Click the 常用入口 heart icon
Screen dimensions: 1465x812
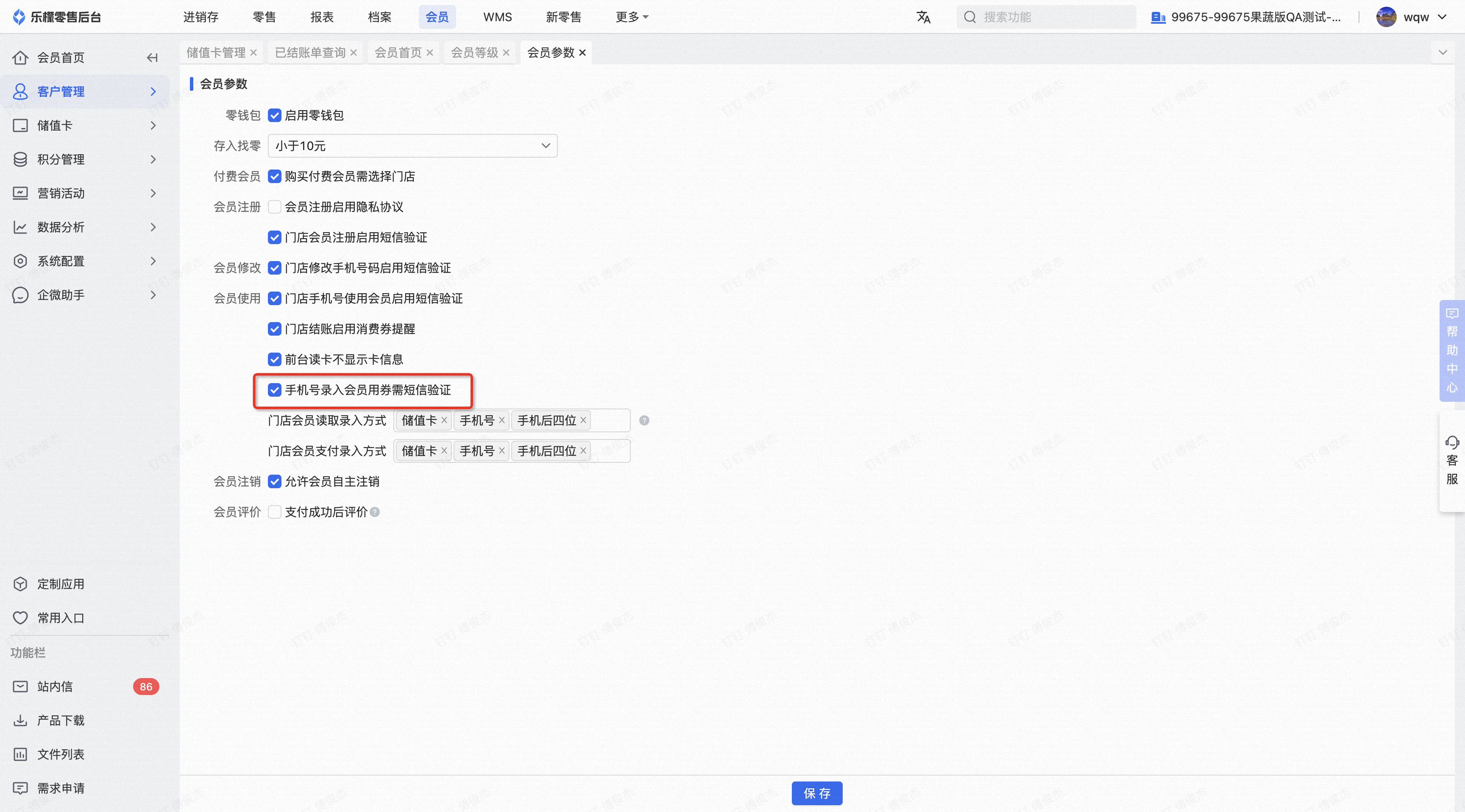click(20, 618)
